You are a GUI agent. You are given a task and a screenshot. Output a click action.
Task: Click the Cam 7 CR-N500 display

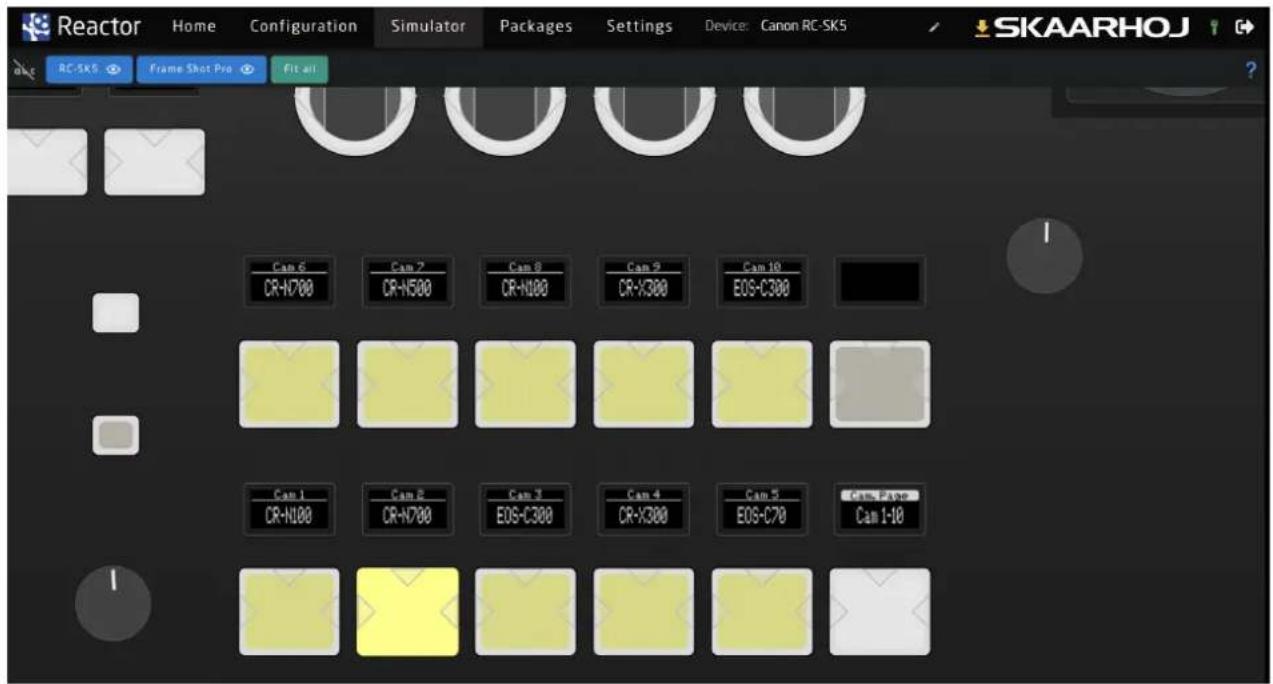coord(407,282)
